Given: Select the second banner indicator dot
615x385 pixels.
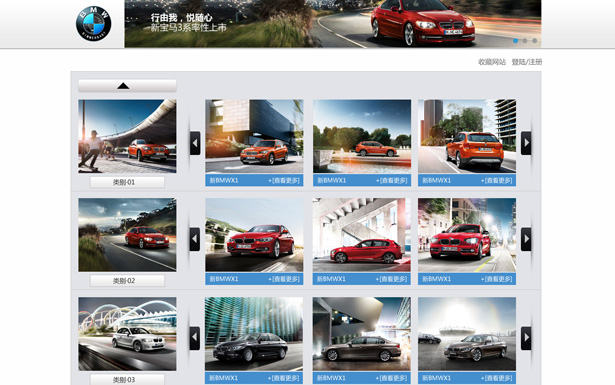Looking at the screenshot, I should (x=525, y=40).
